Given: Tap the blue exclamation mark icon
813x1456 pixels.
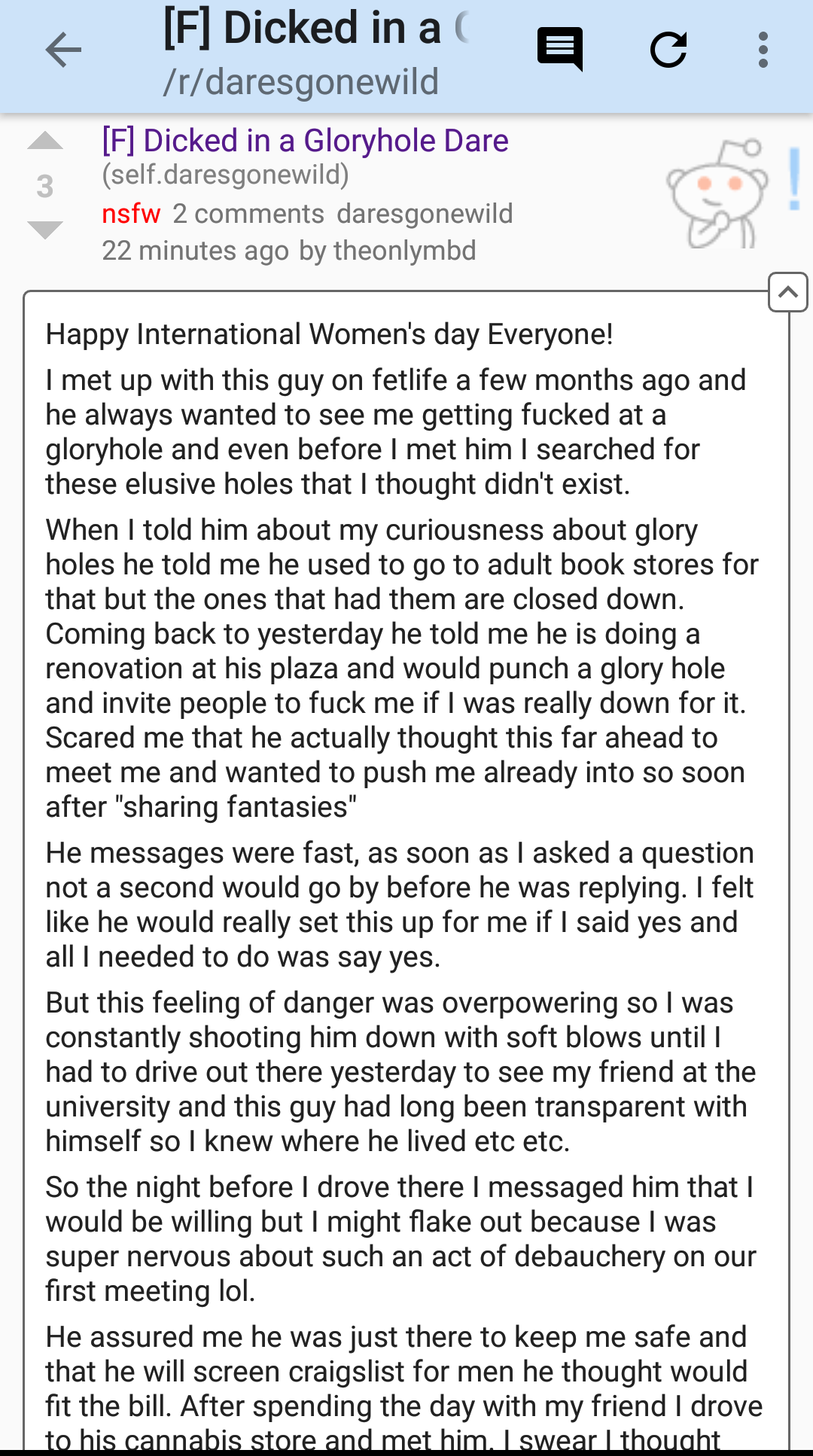Looking at the screenshot, I should point(794,179).
